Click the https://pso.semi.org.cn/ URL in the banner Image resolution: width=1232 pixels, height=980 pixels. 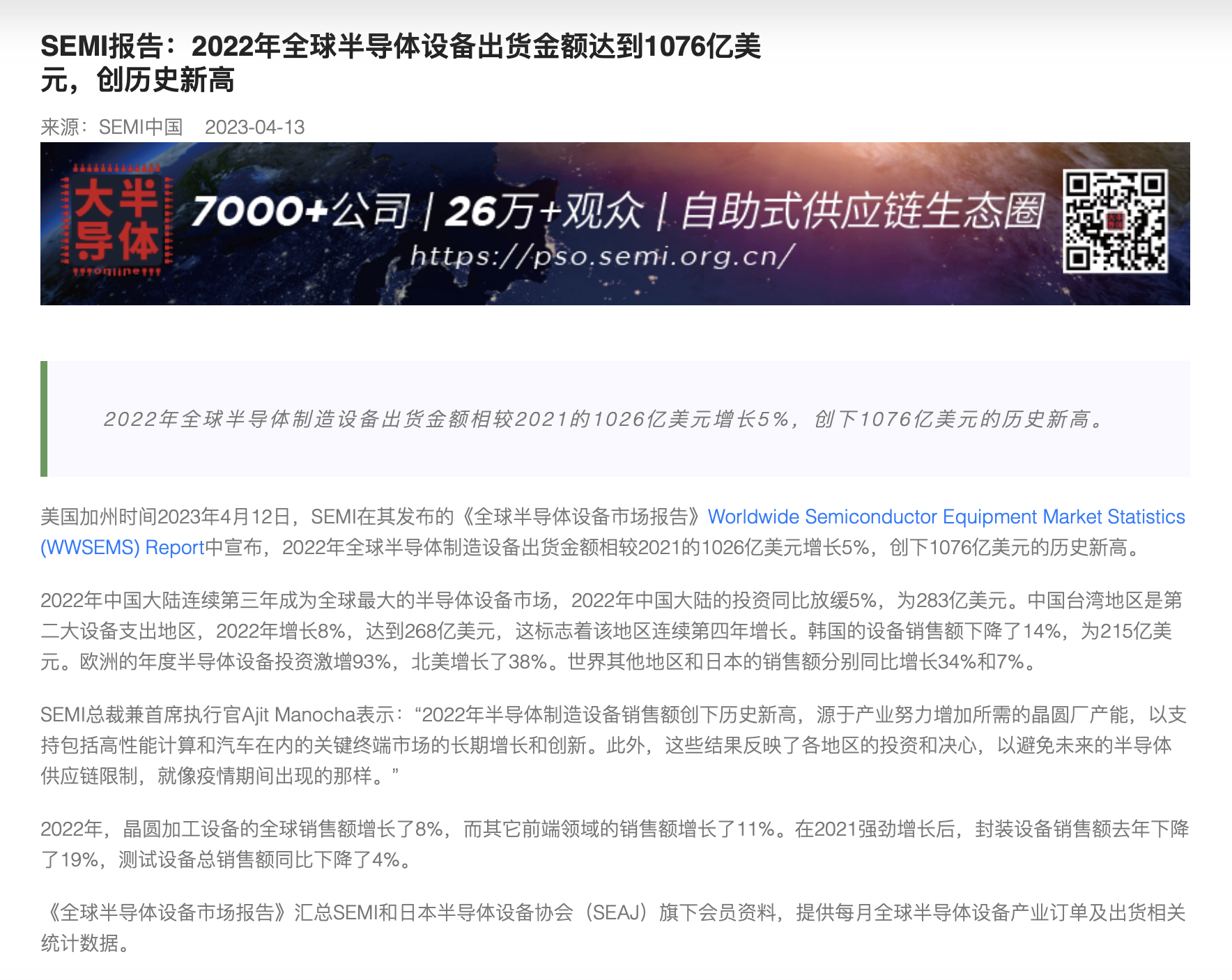coord(602,257)
